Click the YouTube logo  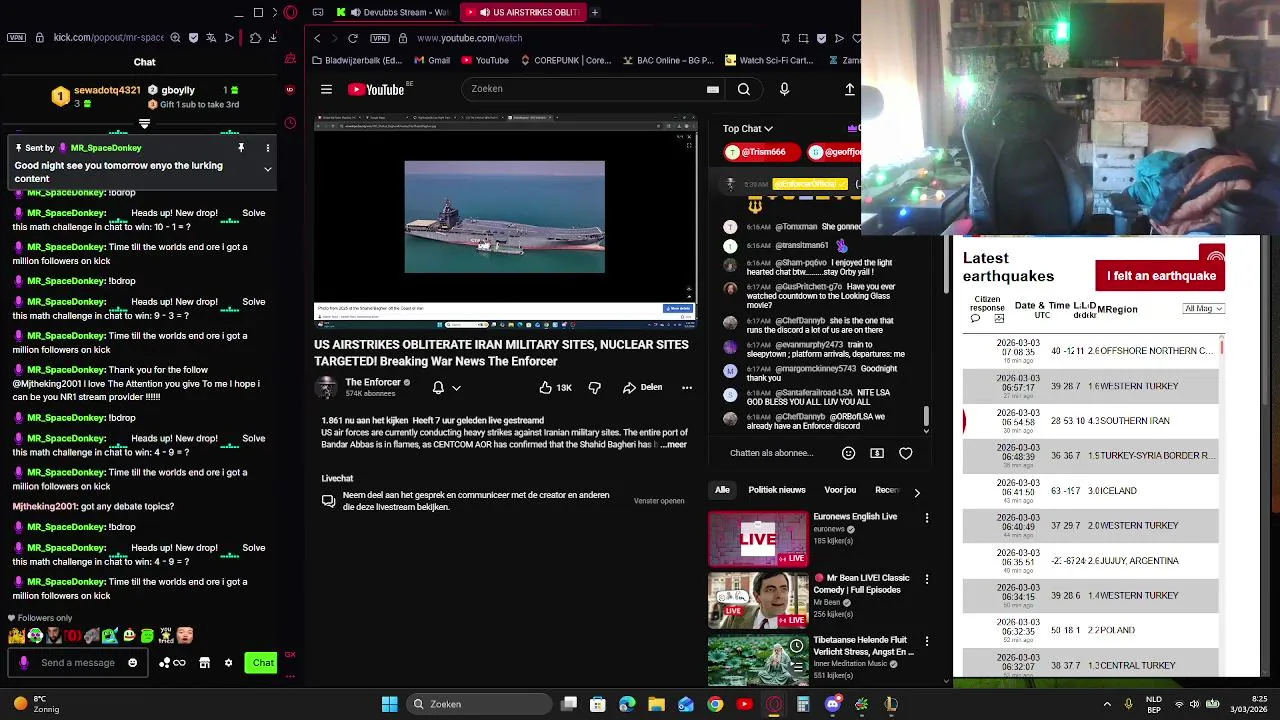click(375, 89)
